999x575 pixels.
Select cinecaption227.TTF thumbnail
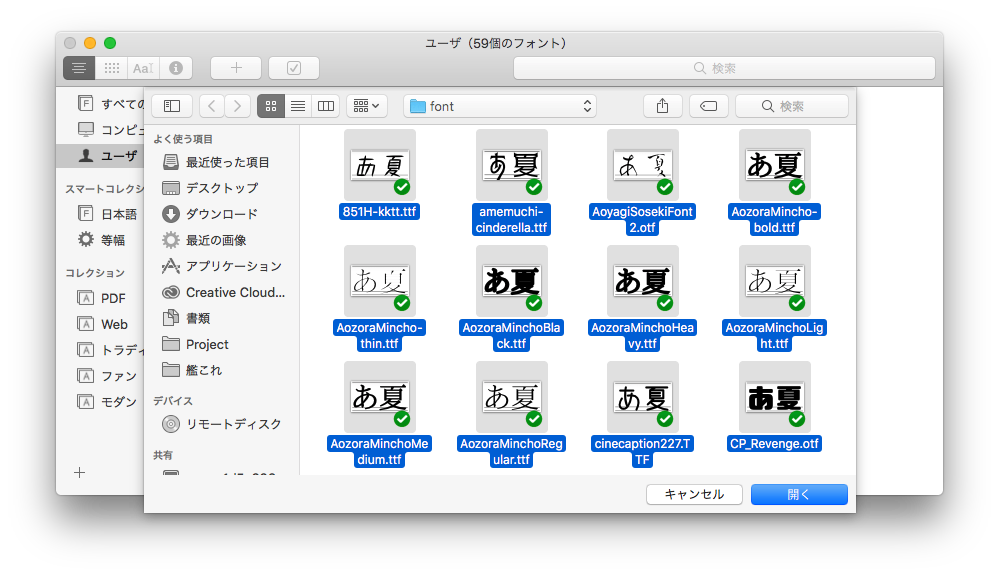pyautogui.click(x=643, y=397)
